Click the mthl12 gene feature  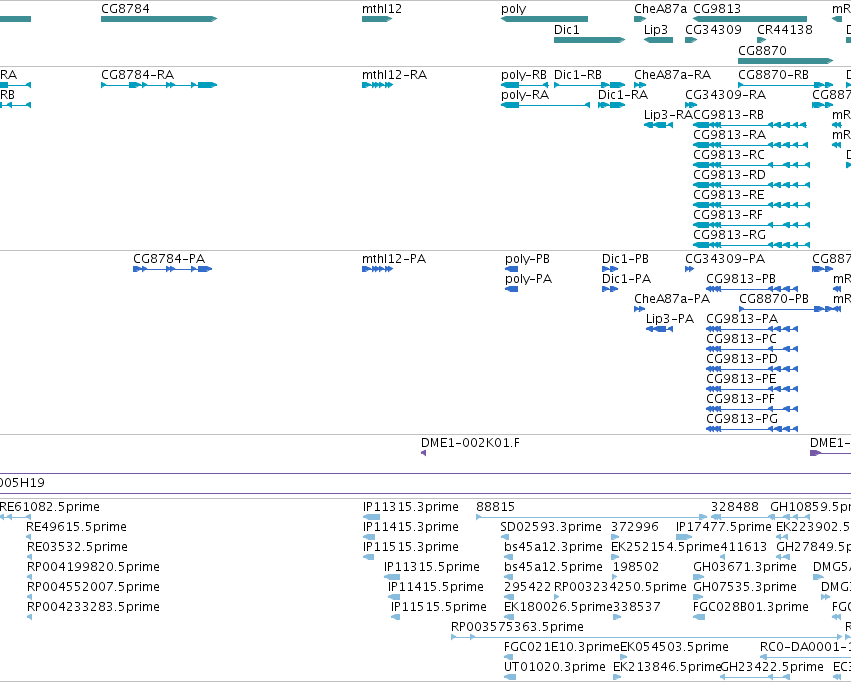click(x=377, y=19)
